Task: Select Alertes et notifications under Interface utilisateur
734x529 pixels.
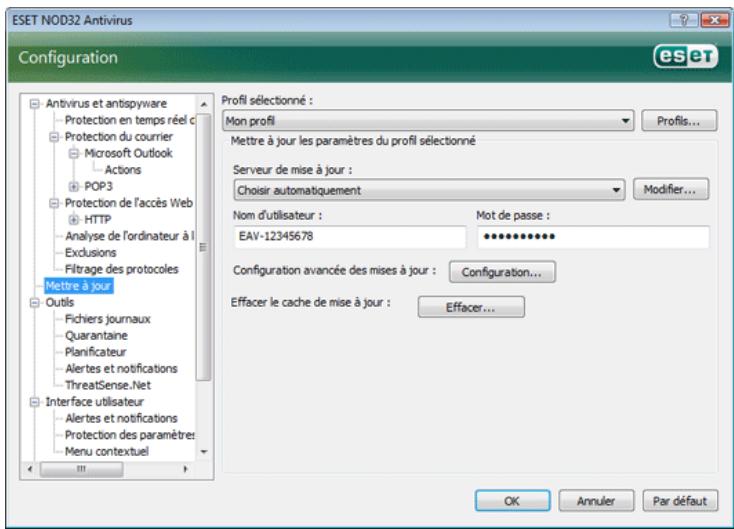Action: (121, 419)
